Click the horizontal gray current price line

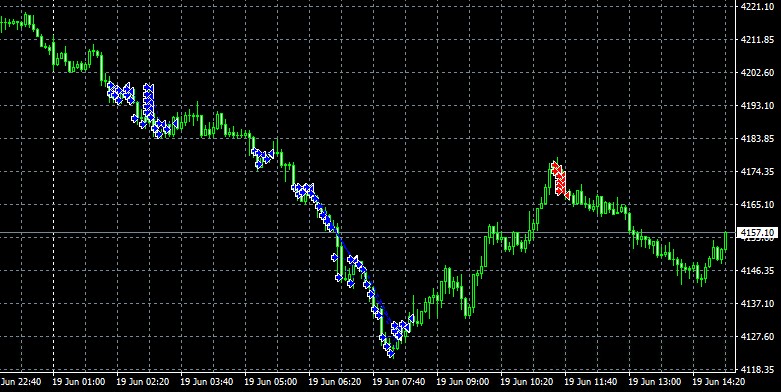coord(368,233)
